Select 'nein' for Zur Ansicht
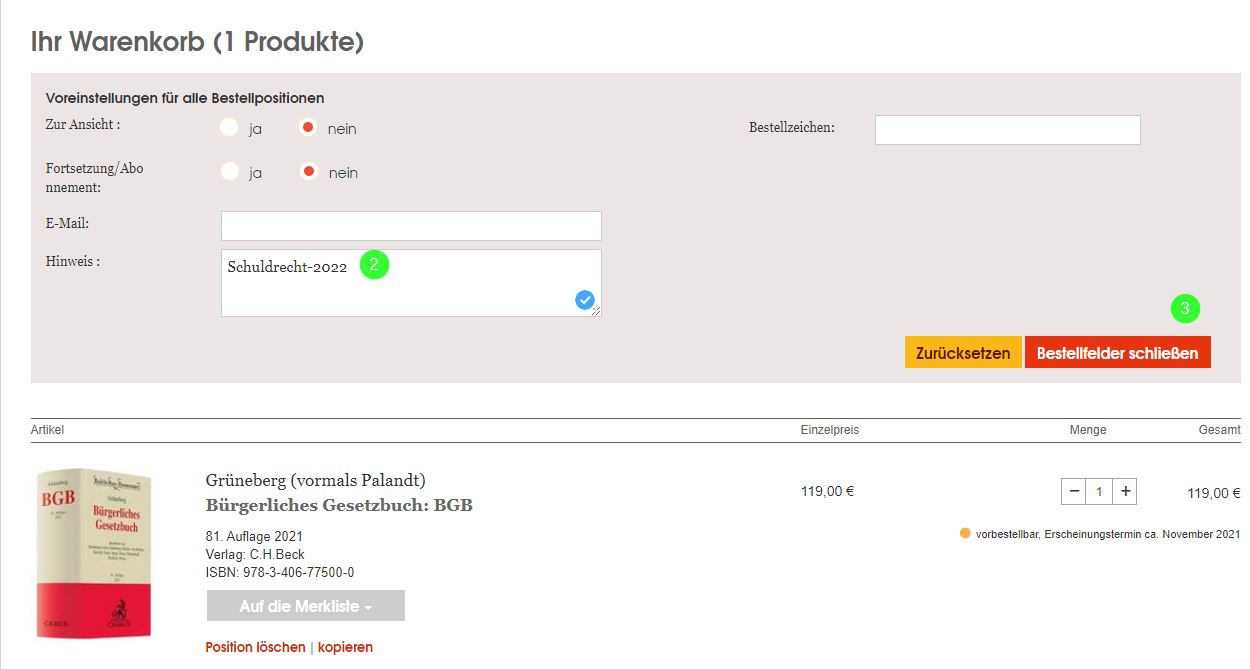Screen dimensions: 1250x669 click(309, 128)
